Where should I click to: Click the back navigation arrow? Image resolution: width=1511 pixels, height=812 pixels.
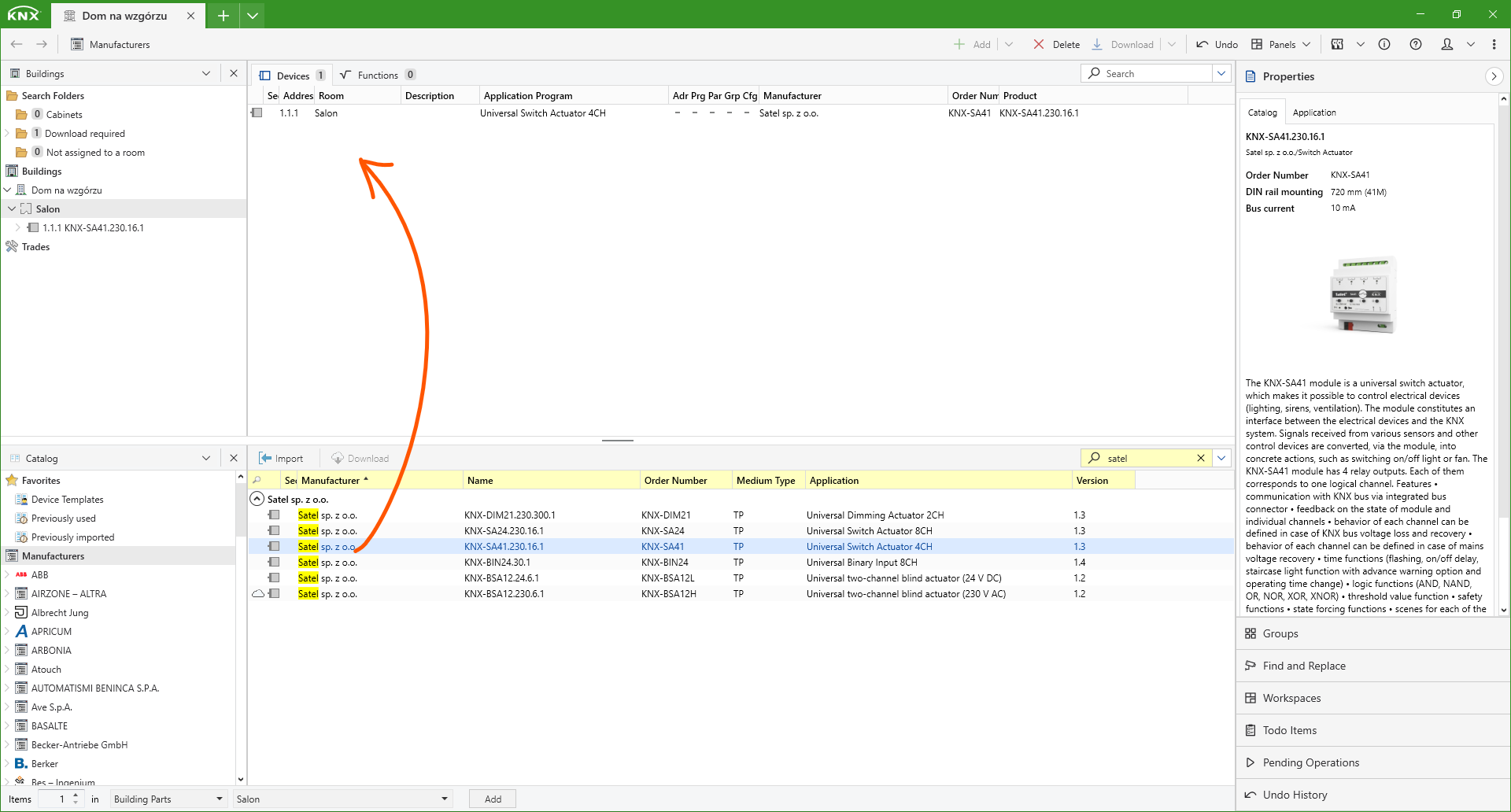17,44
